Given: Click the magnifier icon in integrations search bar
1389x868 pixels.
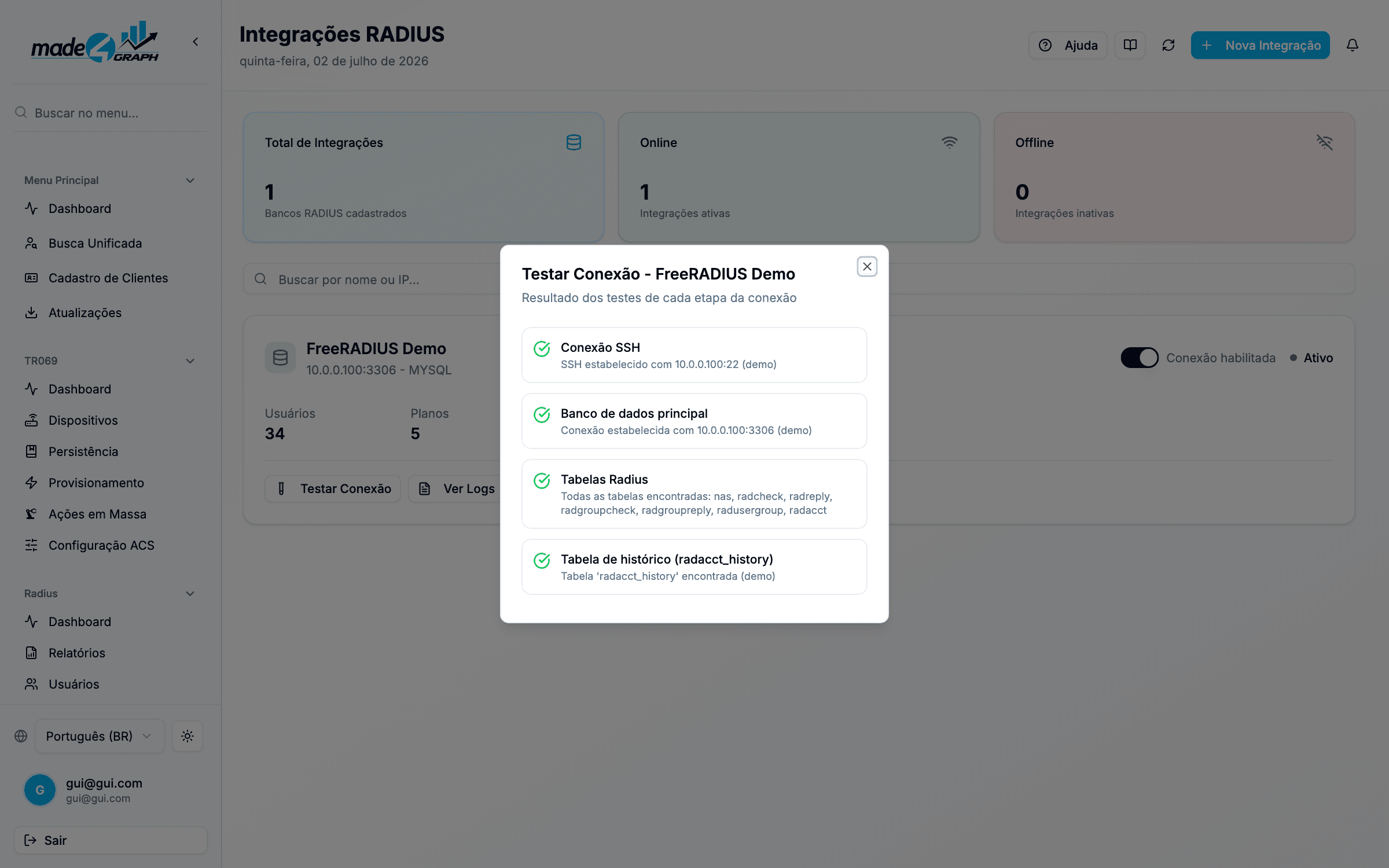Looking at the screenshot, I should coord(260,279).
